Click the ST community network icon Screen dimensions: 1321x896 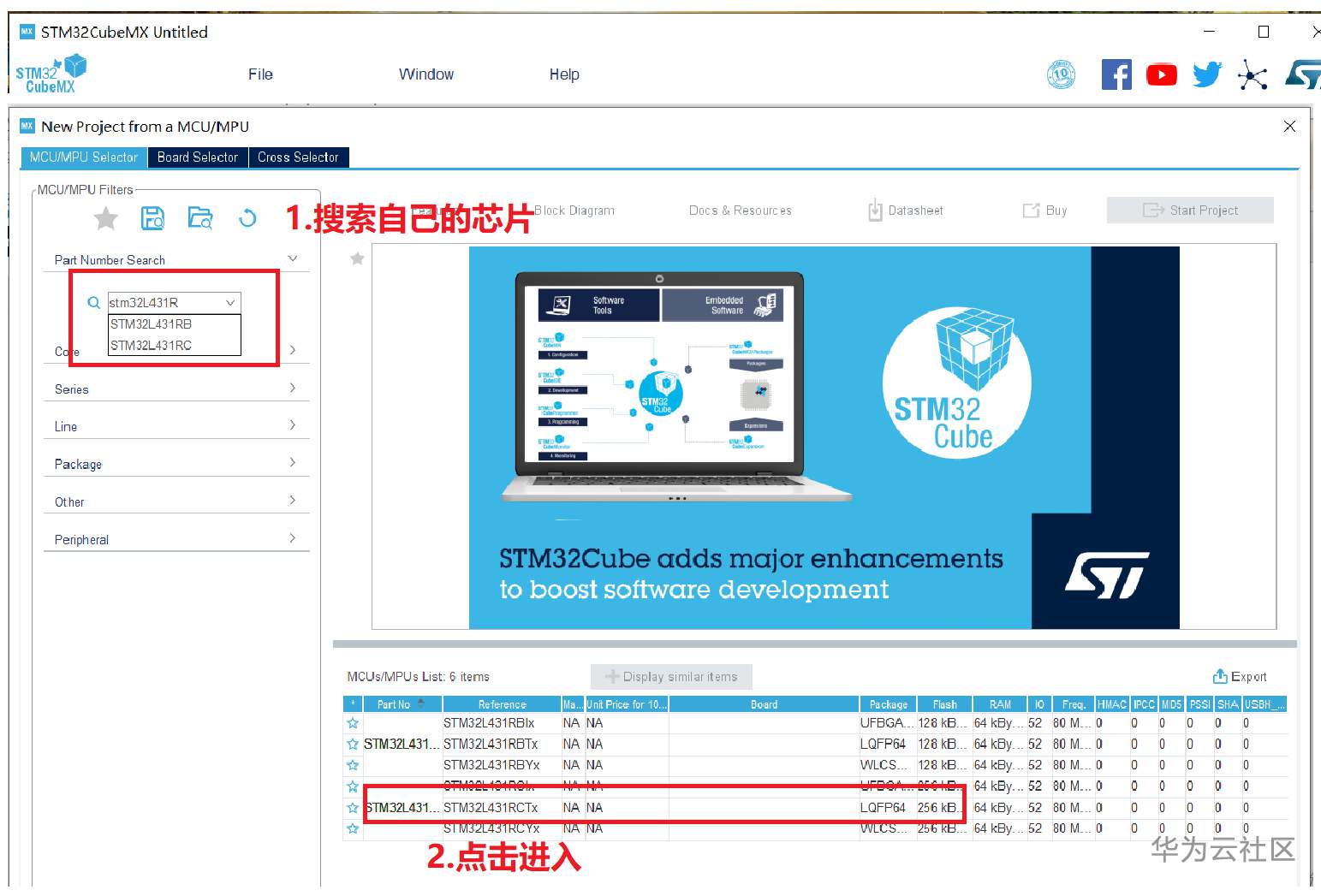pyautogui.click(x=1253, y=75)
